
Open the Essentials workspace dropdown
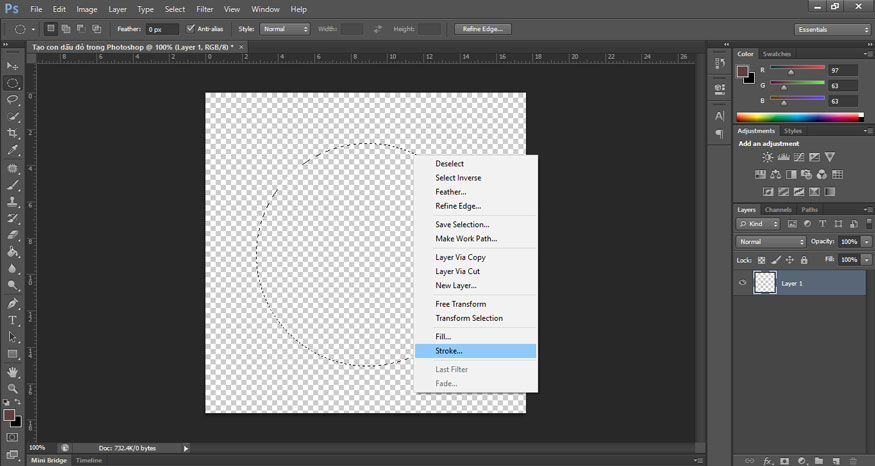(832, 30)
